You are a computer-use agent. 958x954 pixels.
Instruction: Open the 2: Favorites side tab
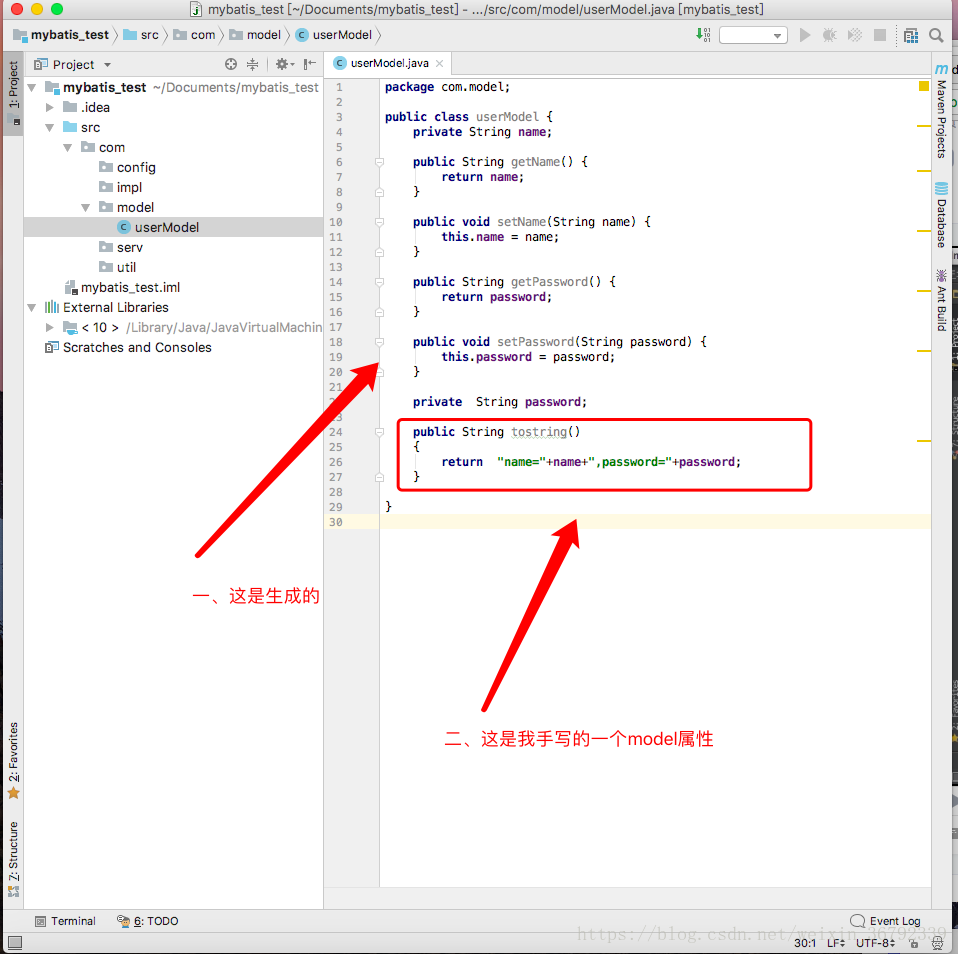[x=13, y=760]
